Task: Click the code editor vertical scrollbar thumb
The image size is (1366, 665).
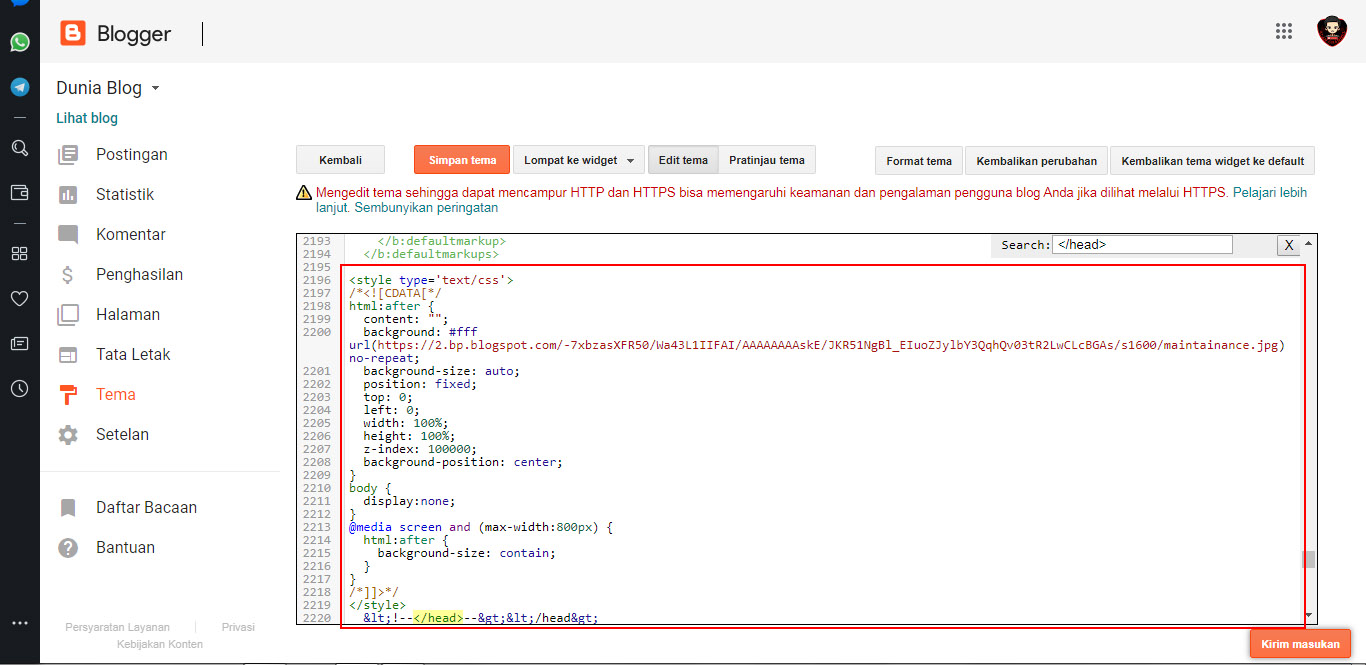Action: 1308,559
